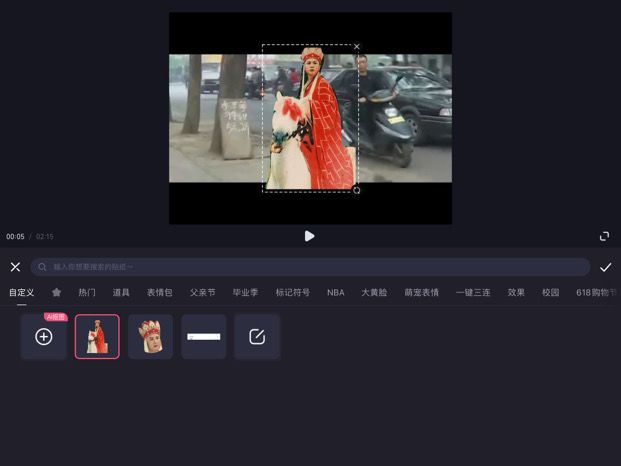Click the sticker overlay in preview
The height and width of the screenshot is (466, 621).
[310, 118]
